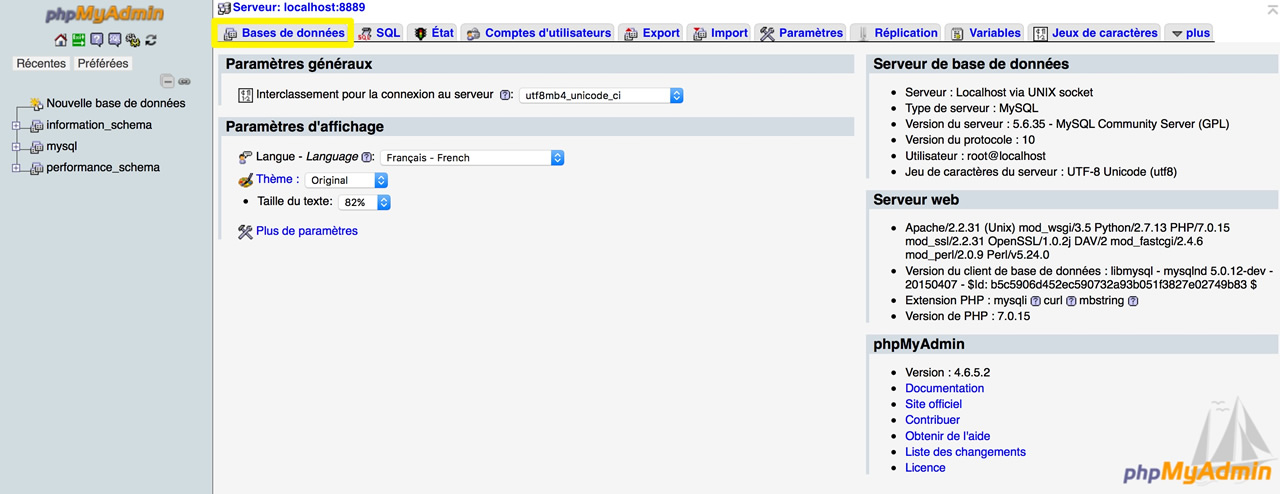Open the Réplication tab

point(897,33)
